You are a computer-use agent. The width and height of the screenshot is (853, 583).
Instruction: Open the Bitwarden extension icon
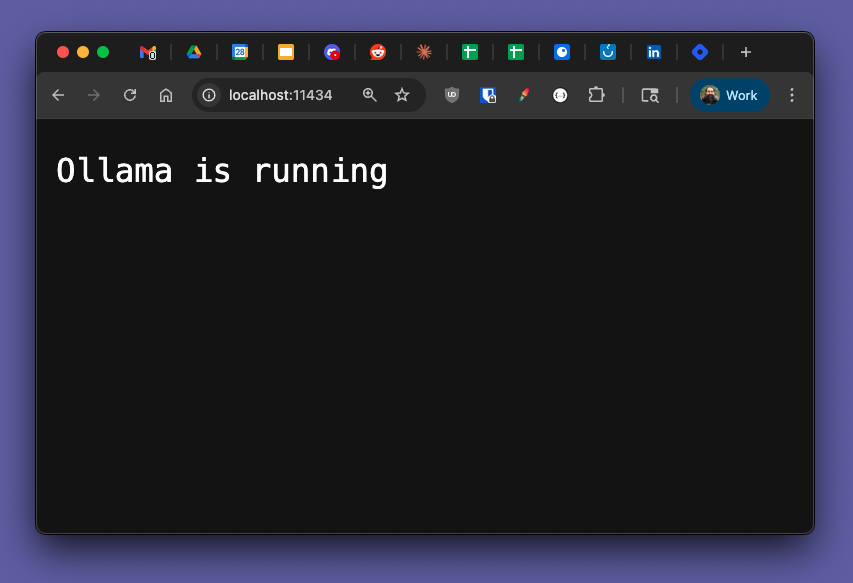point(488,95)
